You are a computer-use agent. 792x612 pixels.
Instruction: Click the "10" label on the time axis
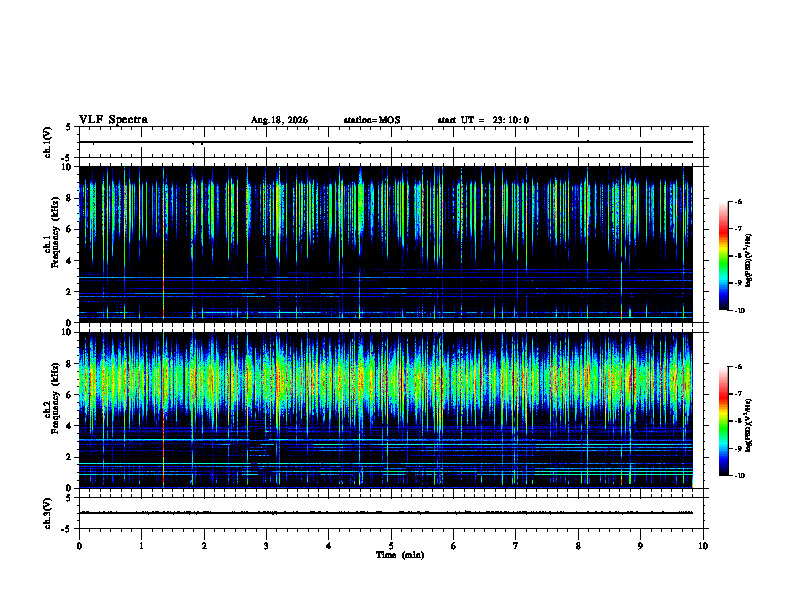coord(703,546)
